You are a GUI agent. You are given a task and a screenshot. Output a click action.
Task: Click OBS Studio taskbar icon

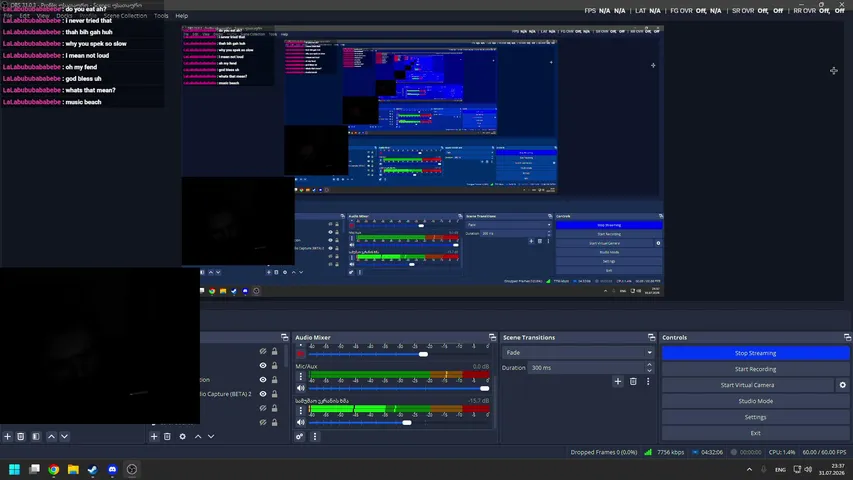click(132, 470)
